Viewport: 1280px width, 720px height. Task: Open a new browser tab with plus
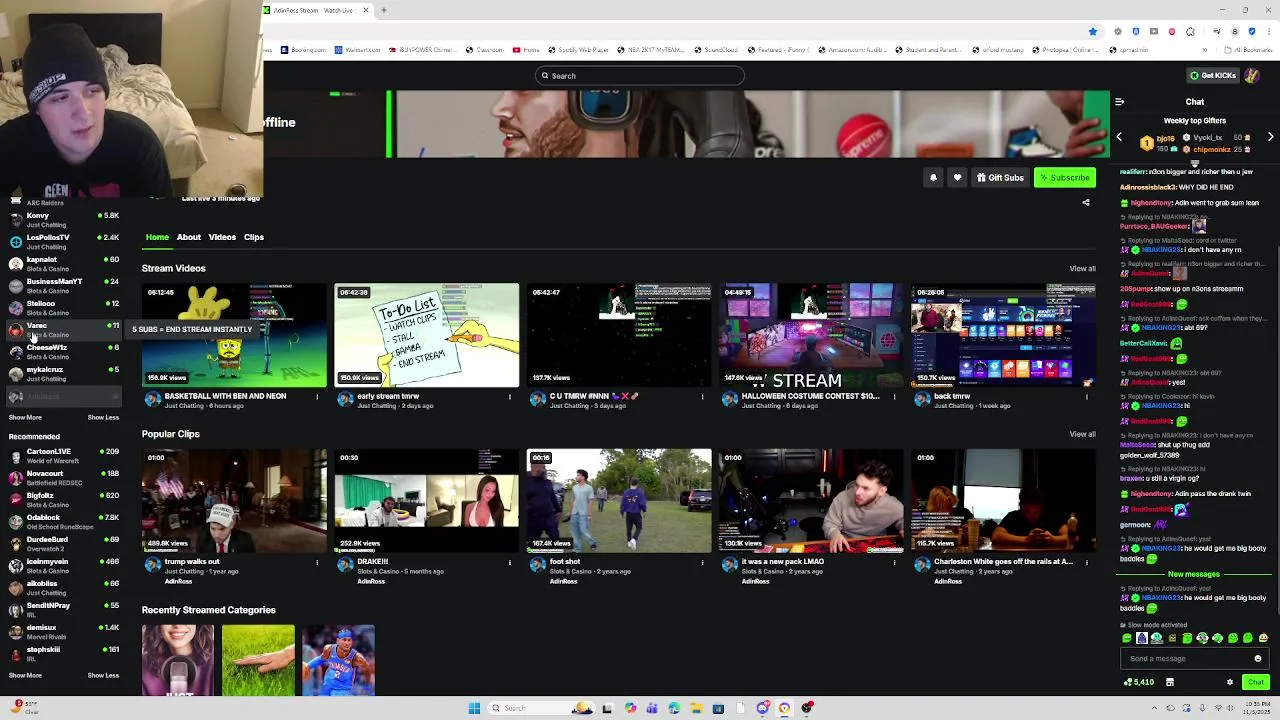[x=384, y=10]
